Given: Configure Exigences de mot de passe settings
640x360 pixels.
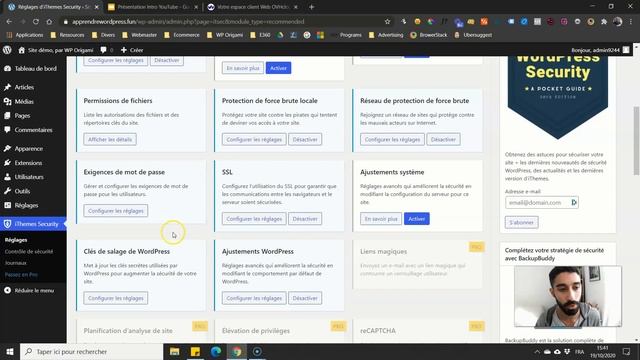Looking at the screenshot, I should click(116, 211).
